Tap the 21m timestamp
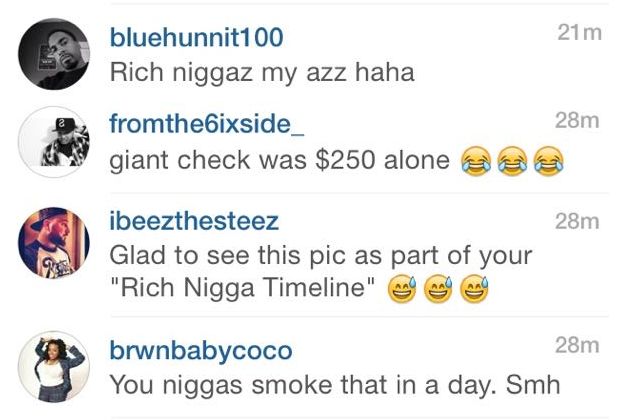The width and height of the screenshot is (635, 420). 579,32
